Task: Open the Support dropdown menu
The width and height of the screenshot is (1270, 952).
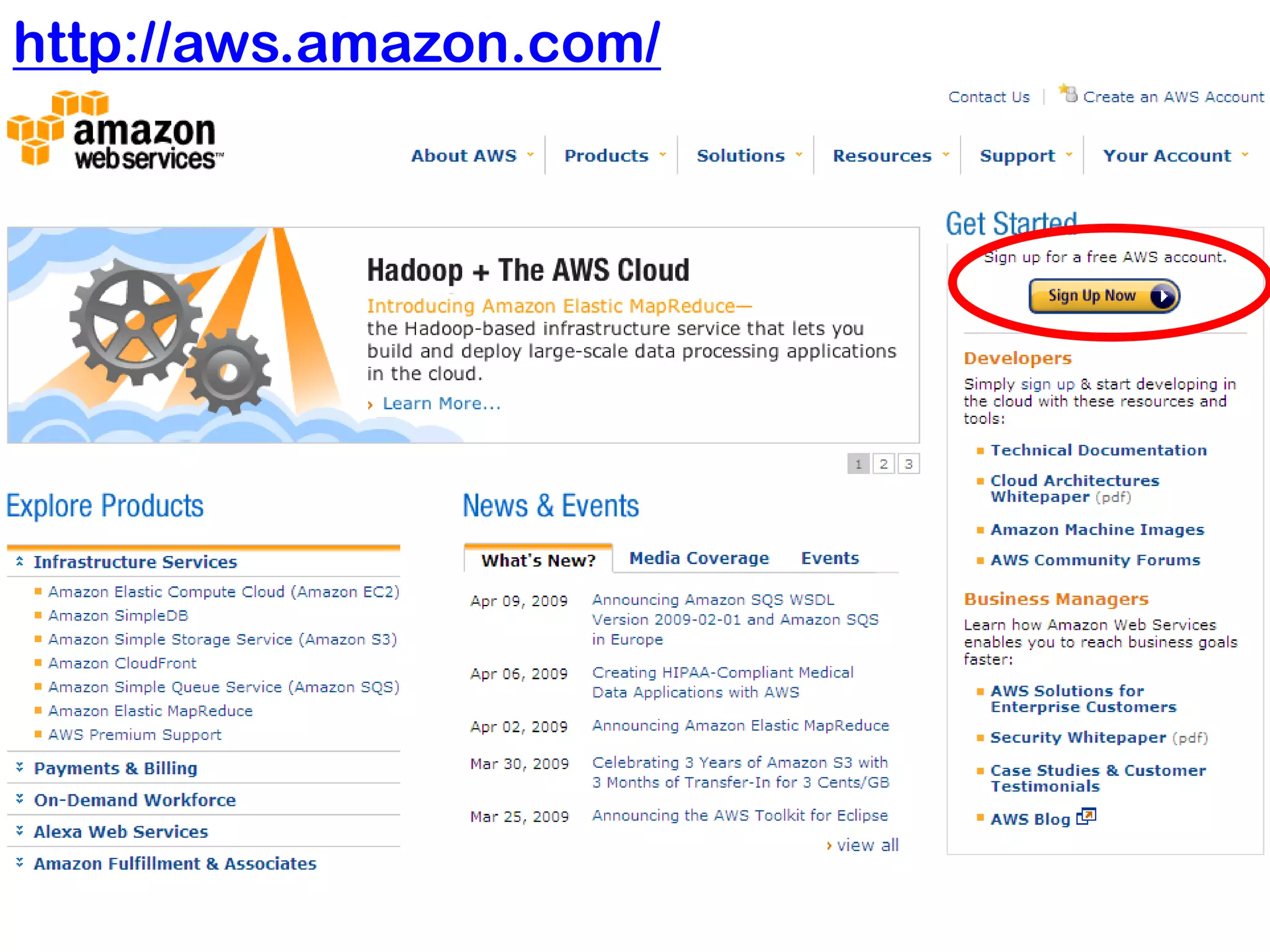Action: tap(1026, 156)
